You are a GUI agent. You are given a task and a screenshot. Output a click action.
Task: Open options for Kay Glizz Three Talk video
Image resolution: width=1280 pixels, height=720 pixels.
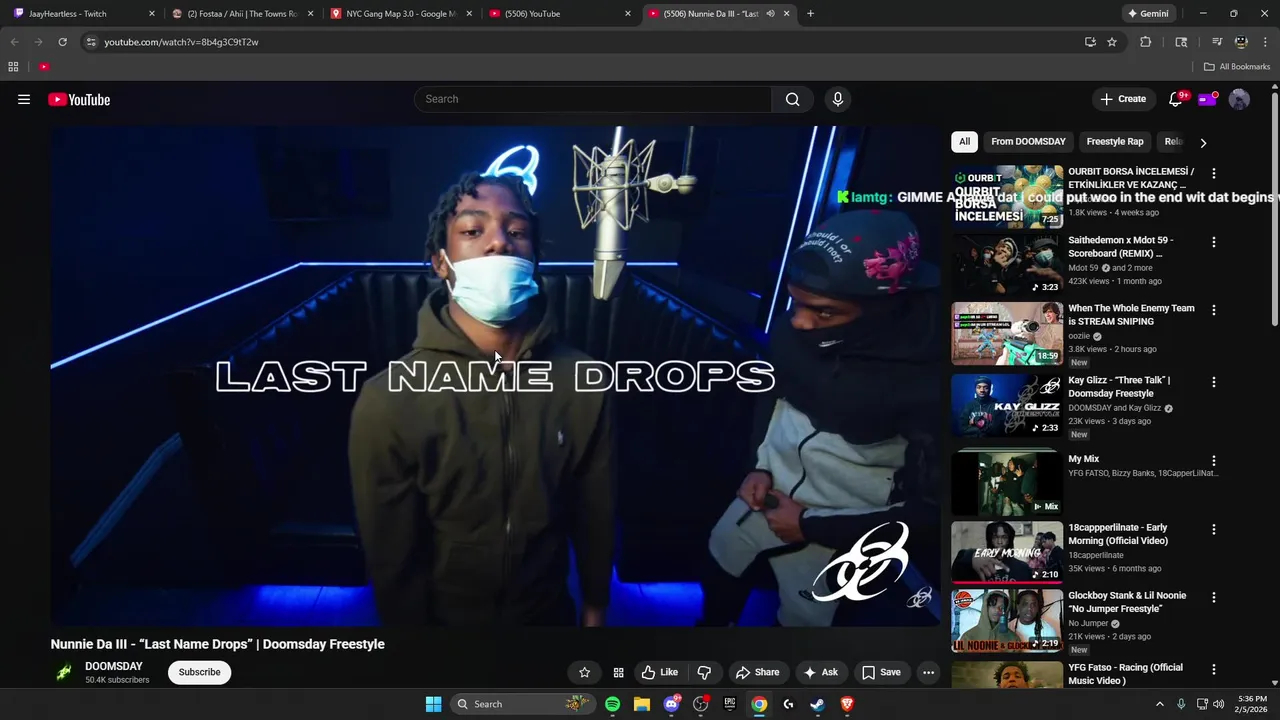1214,382
